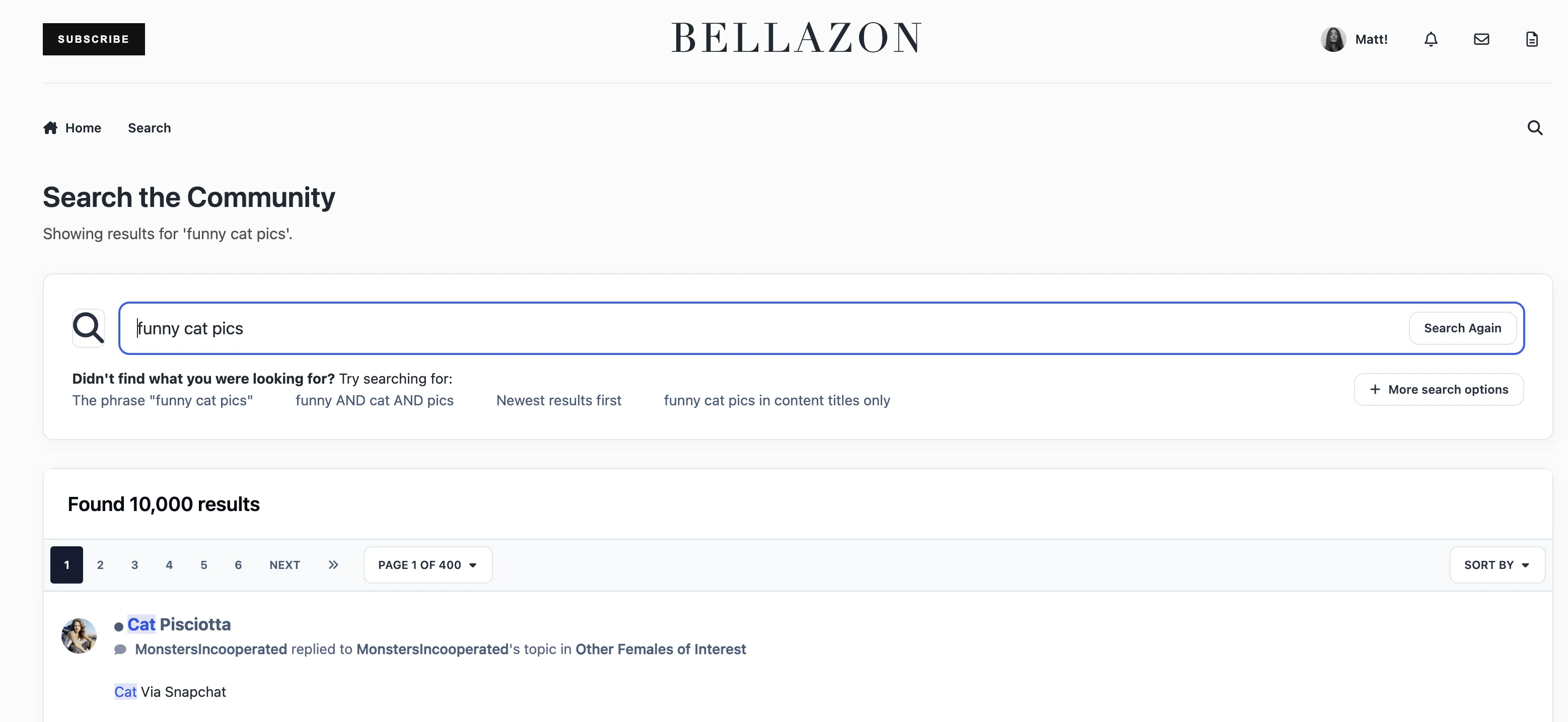The image size is (1568, 722).
Task: Click the document icon in header
Action: (x=1531, y=40)
